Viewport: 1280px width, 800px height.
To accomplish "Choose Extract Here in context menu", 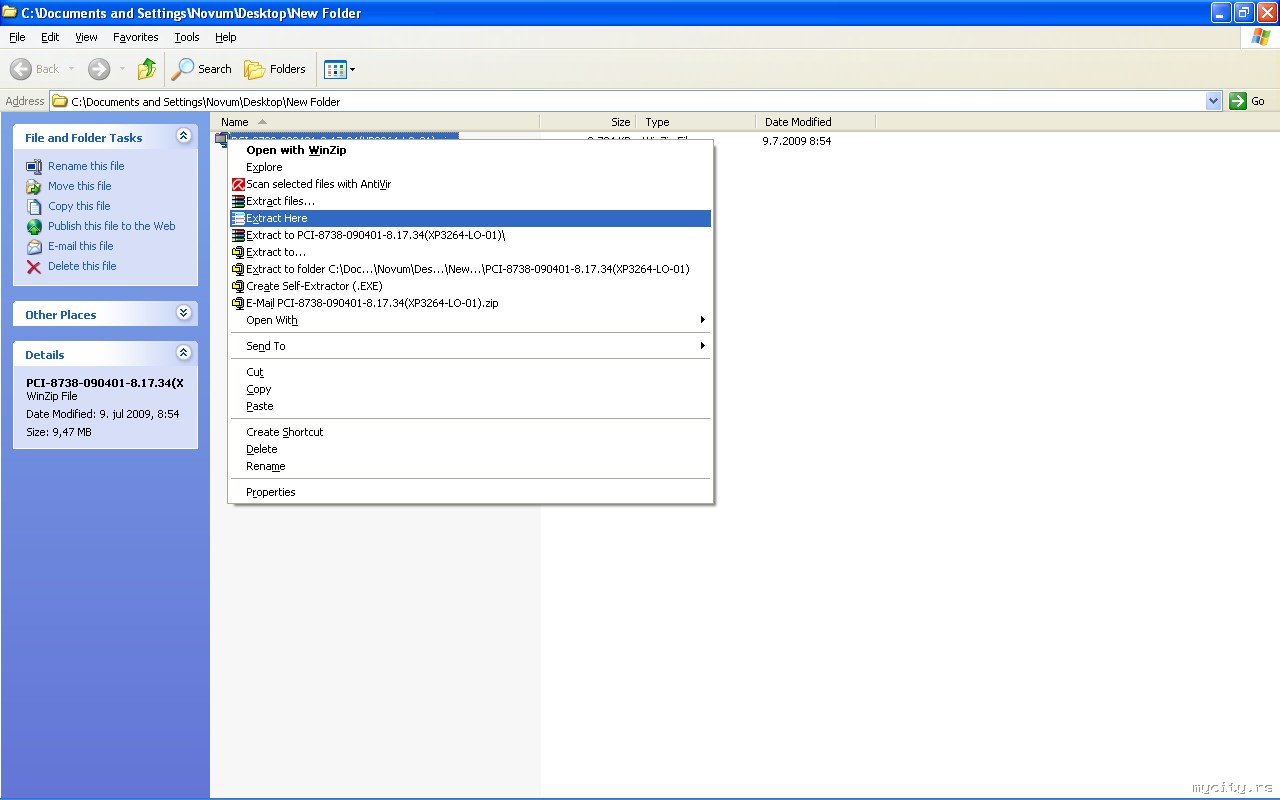I will (470, 218).
